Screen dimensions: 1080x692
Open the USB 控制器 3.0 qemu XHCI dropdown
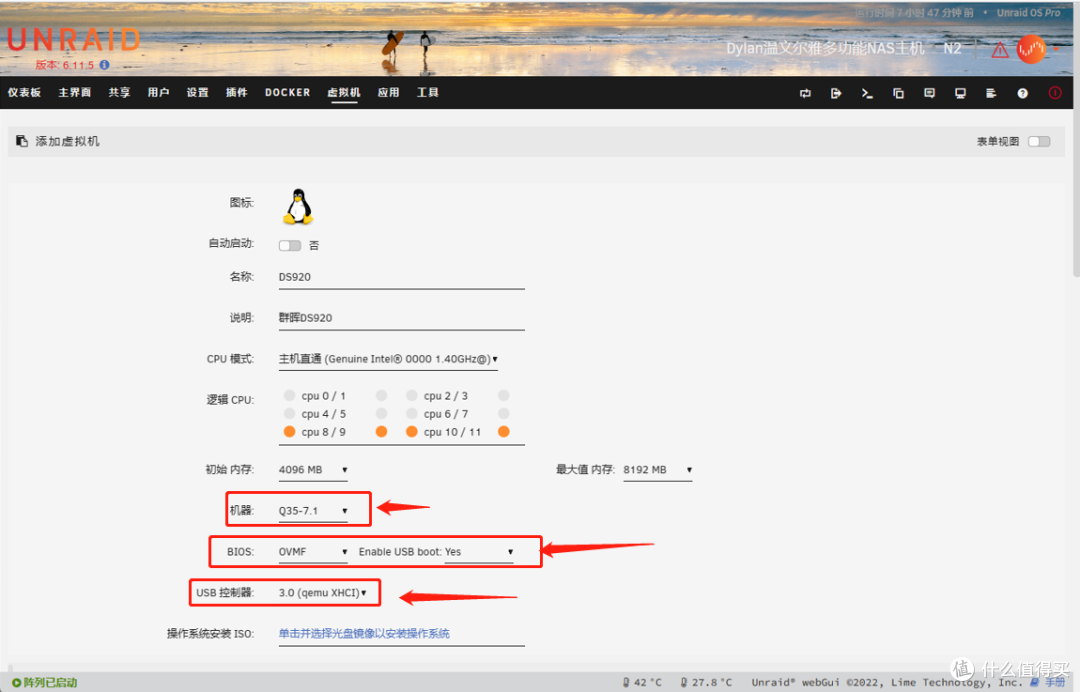[322, 593]
